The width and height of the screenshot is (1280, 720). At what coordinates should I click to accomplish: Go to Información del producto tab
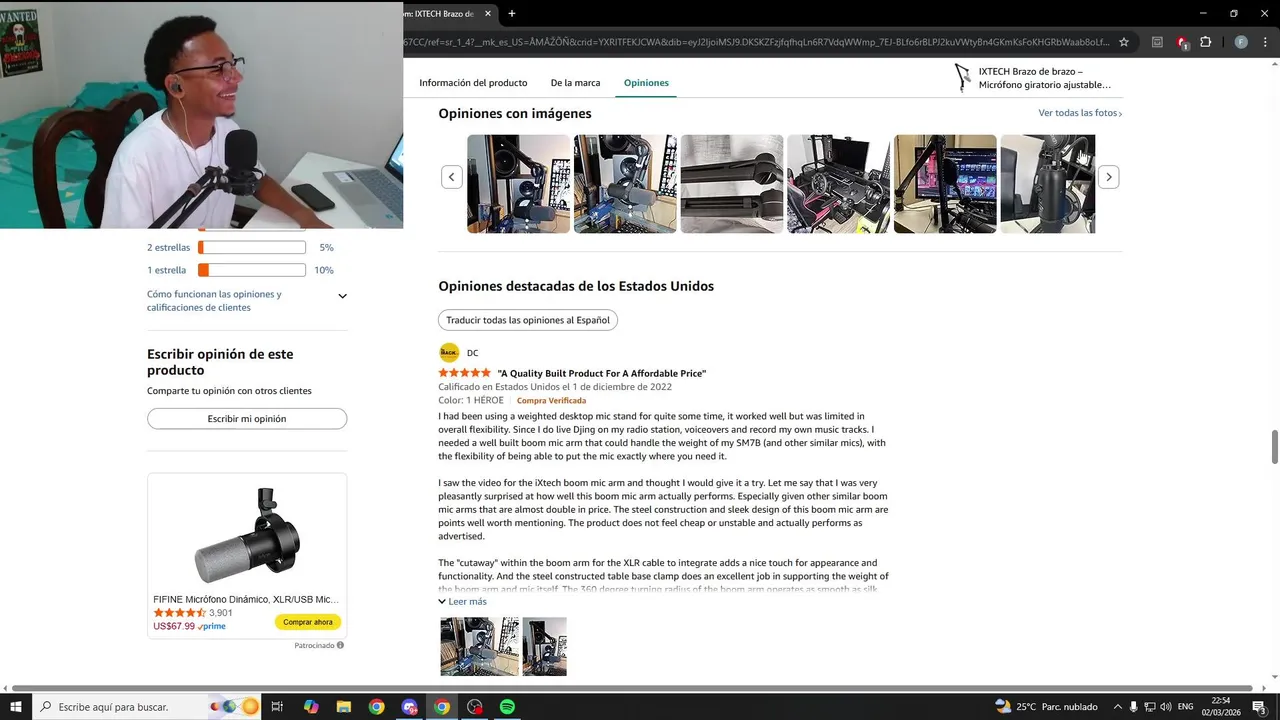[x=473, y=83]
